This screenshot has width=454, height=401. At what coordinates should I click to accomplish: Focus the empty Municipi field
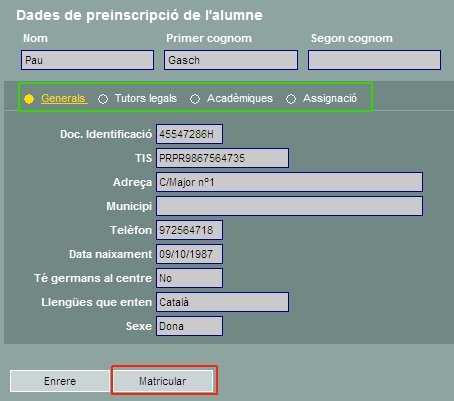coord(289,206)
